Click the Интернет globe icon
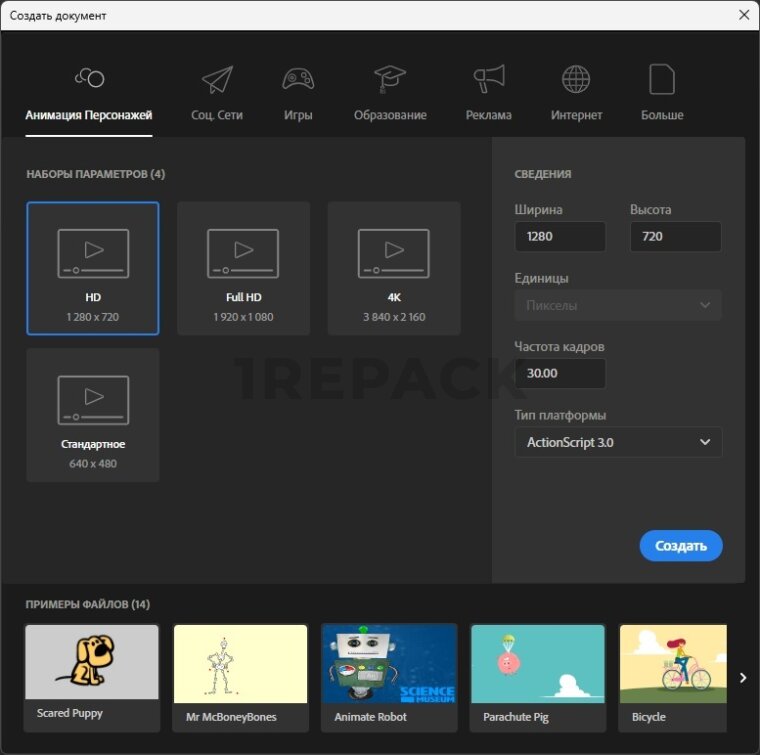 (x=576, y=80)
